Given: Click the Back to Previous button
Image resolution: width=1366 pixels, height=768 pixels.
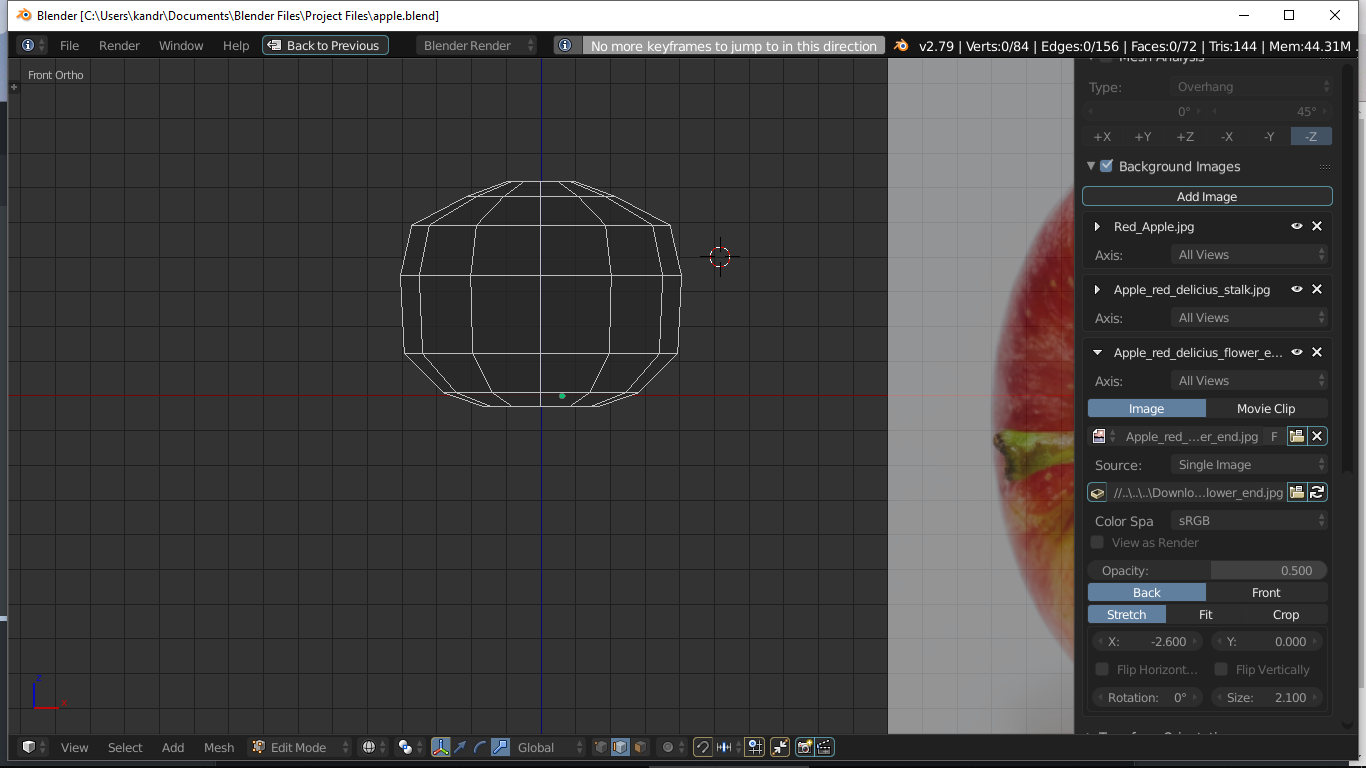Looking at the screenshot, I should [x=325, y=45].
